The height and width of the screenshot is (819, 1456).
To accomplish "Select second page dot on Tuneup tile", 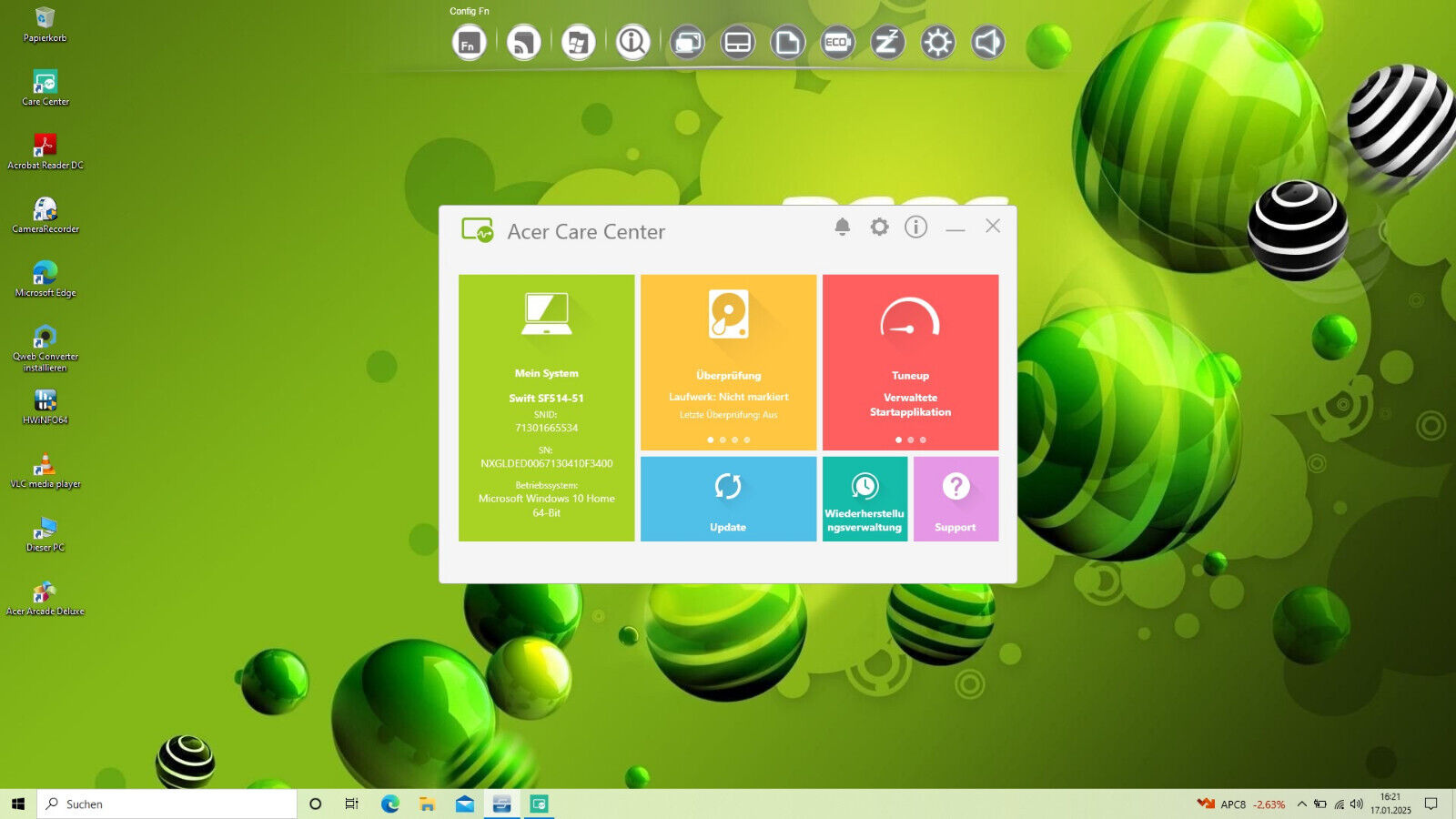I will (x=911, y=440).
